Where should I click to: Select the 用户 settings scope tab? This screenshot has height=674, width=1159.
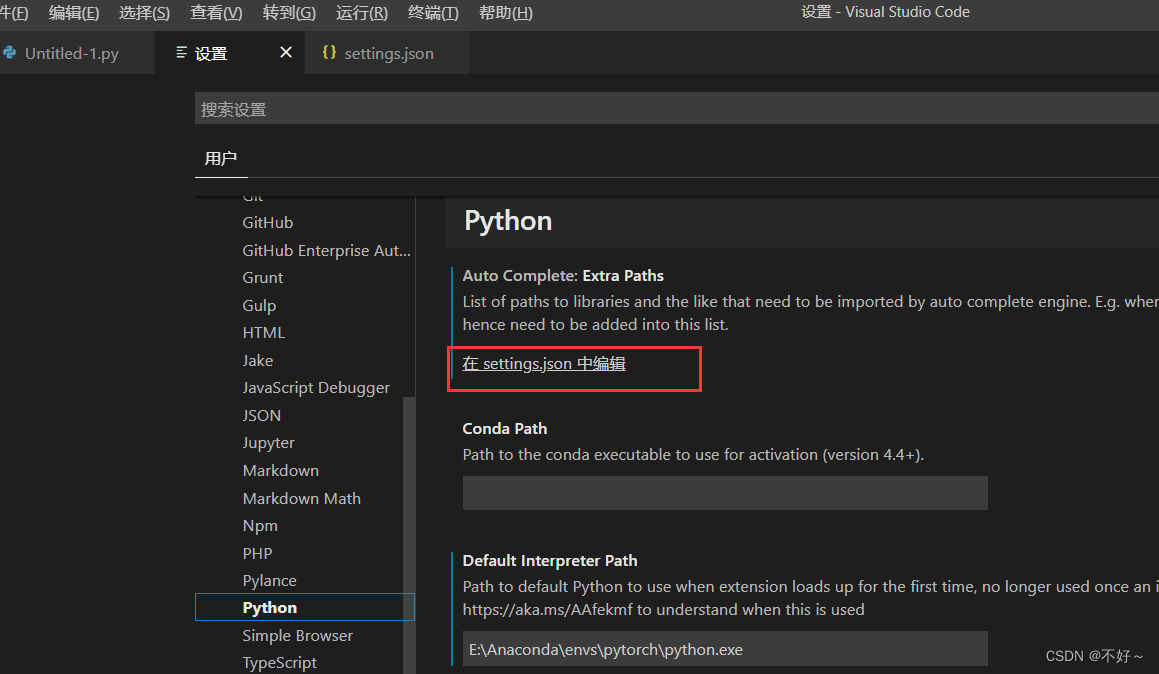(221, 158)
